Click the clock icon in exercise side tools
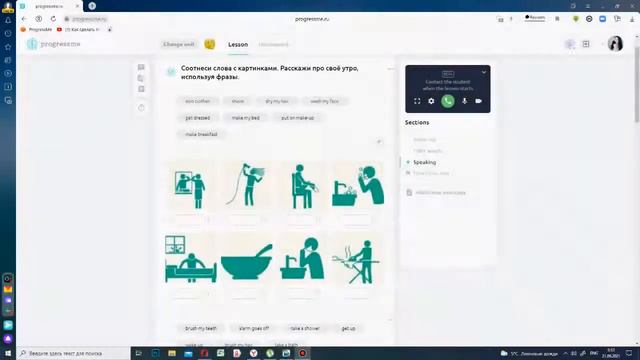The width and height of the screenshot is (640, 360). coord(141,108)
